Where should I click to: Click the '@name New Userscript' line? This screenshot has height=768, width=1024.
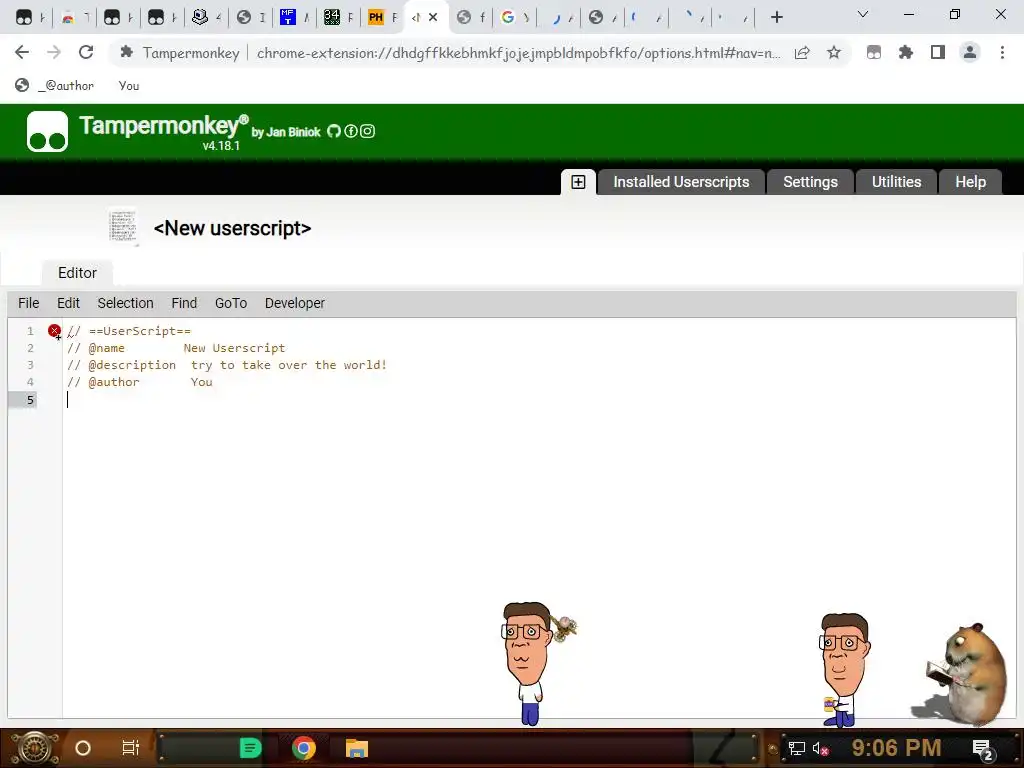coord(176,348)
